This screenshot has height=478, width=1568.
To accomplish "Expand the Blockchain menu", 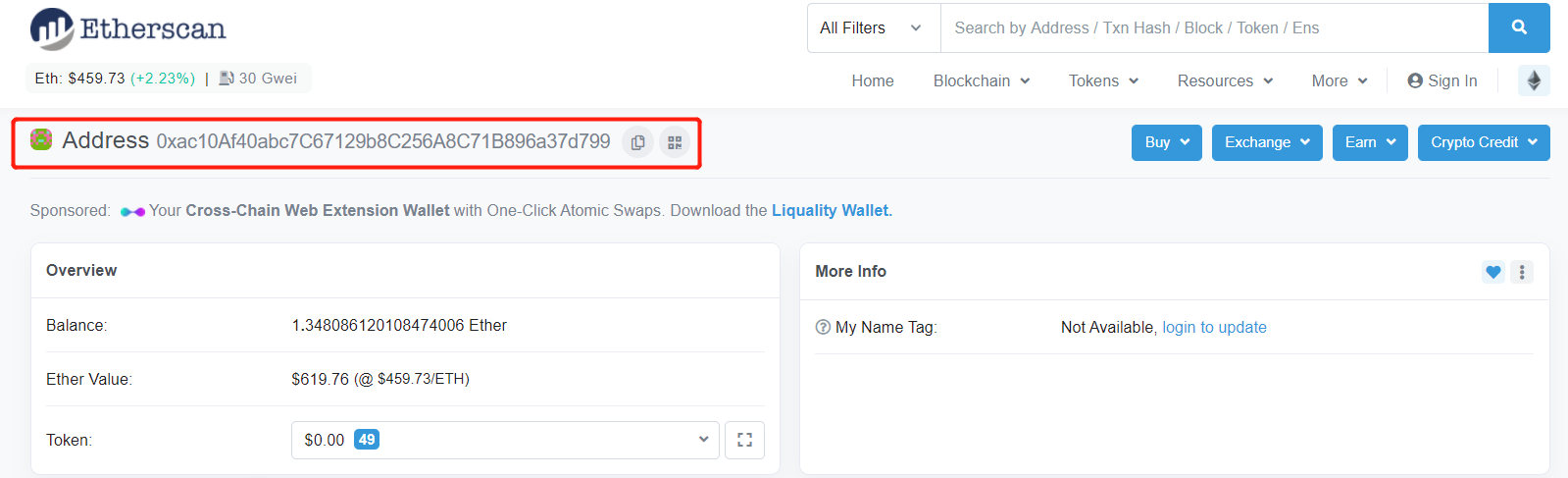I will (982, 80).
